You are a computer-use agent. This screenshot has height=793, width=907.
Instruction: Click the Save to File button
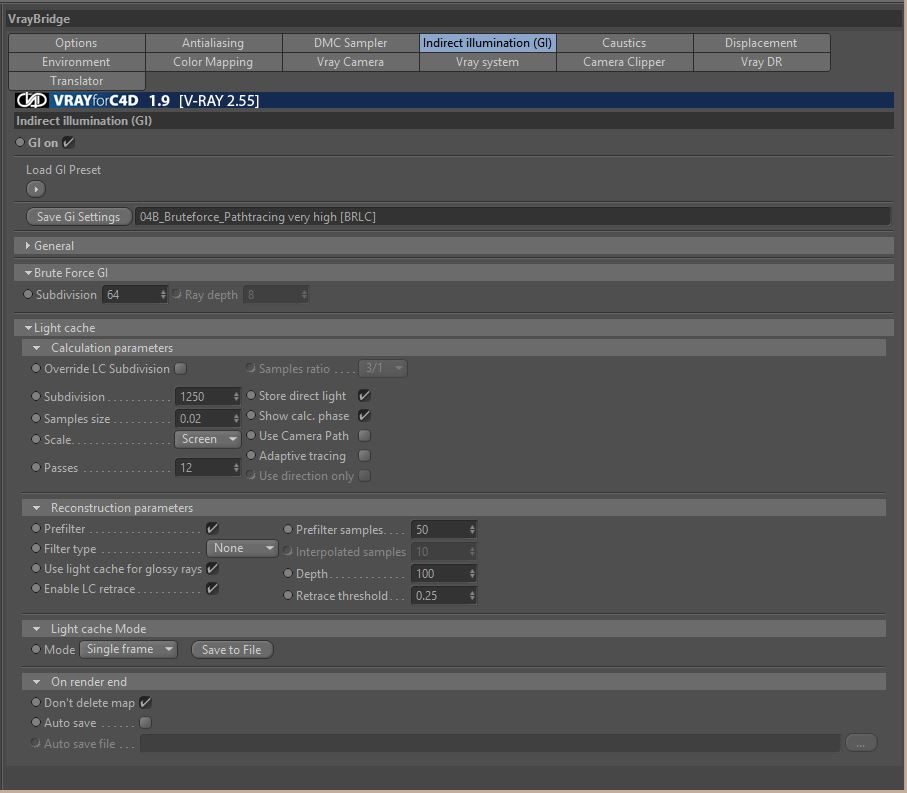tap(231, 650)
